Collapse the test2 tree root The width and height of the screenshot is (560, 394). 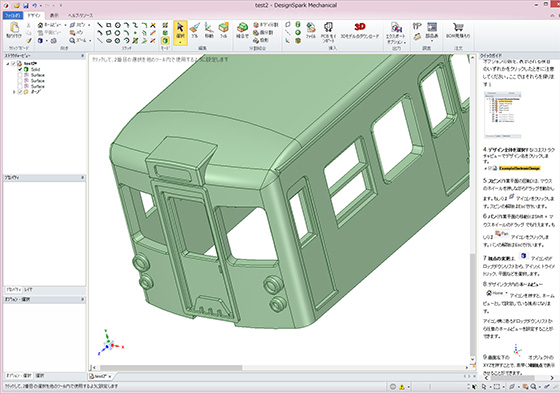click(8, 64)
